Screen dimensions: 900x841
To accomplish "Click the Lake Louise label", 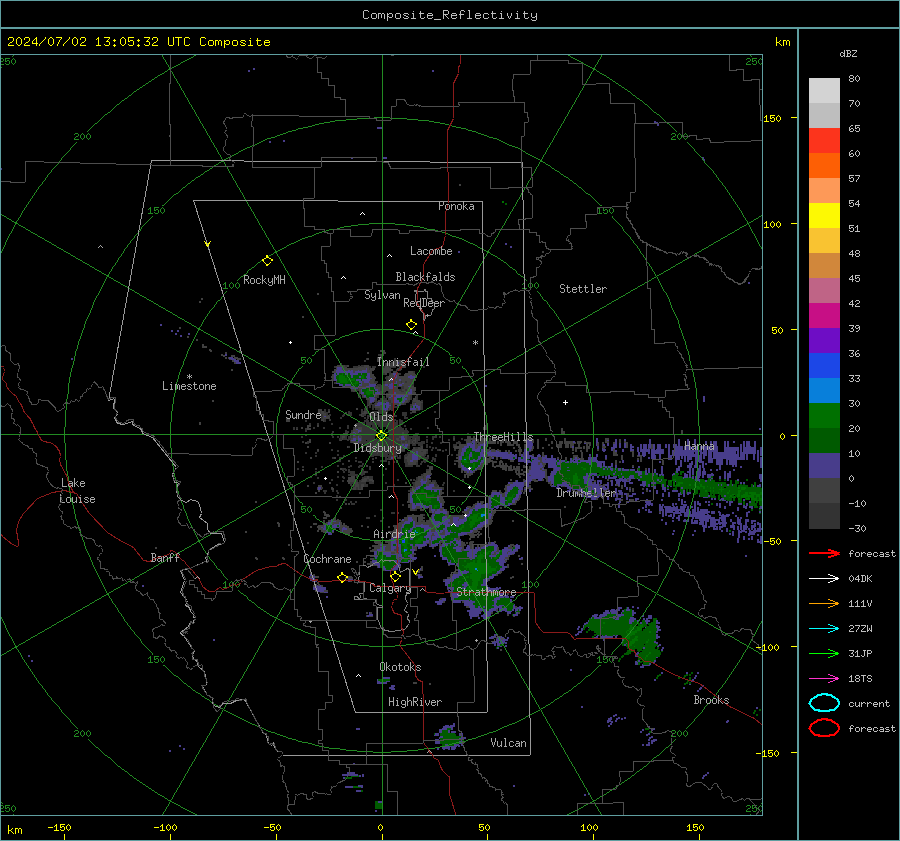I will click(77, 491).
